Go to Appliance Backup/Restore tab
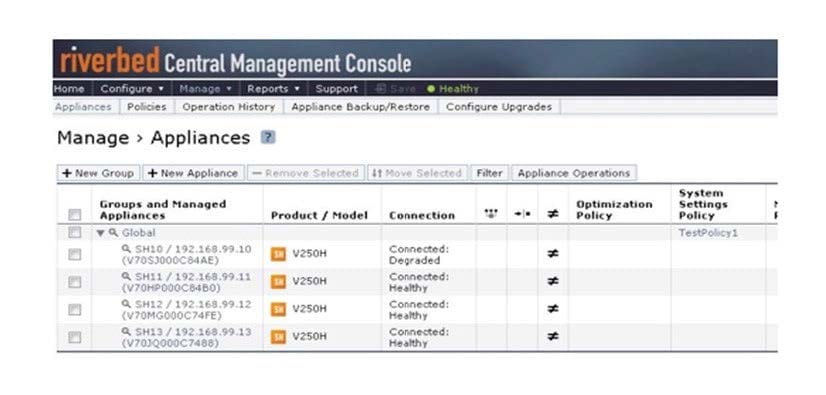The width and height of the screenshot is (826, 395). tap(361, 107)
